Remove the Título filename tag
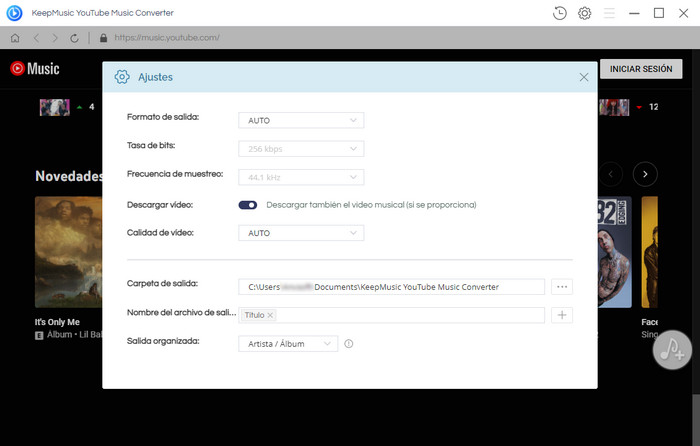700x446 pixels. (270, 315)
